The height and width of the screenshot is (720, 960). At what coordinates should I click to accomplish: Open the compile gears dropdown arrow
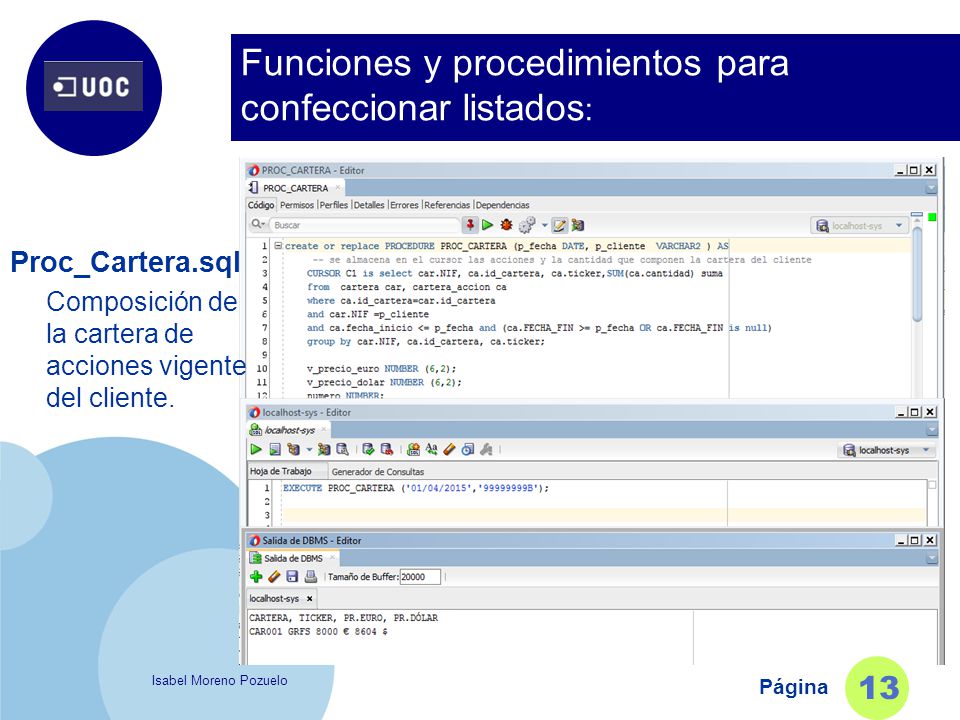click(544, 225)
